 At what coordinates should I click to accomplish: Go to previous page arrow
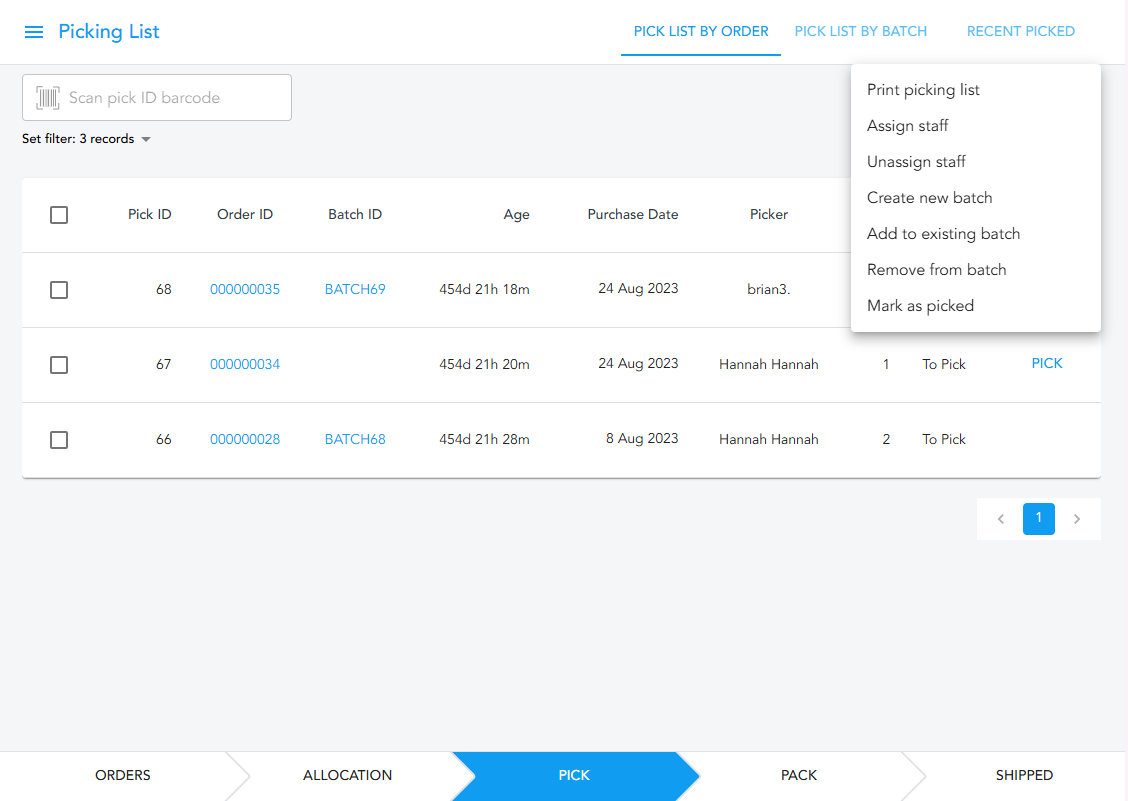1000,519
